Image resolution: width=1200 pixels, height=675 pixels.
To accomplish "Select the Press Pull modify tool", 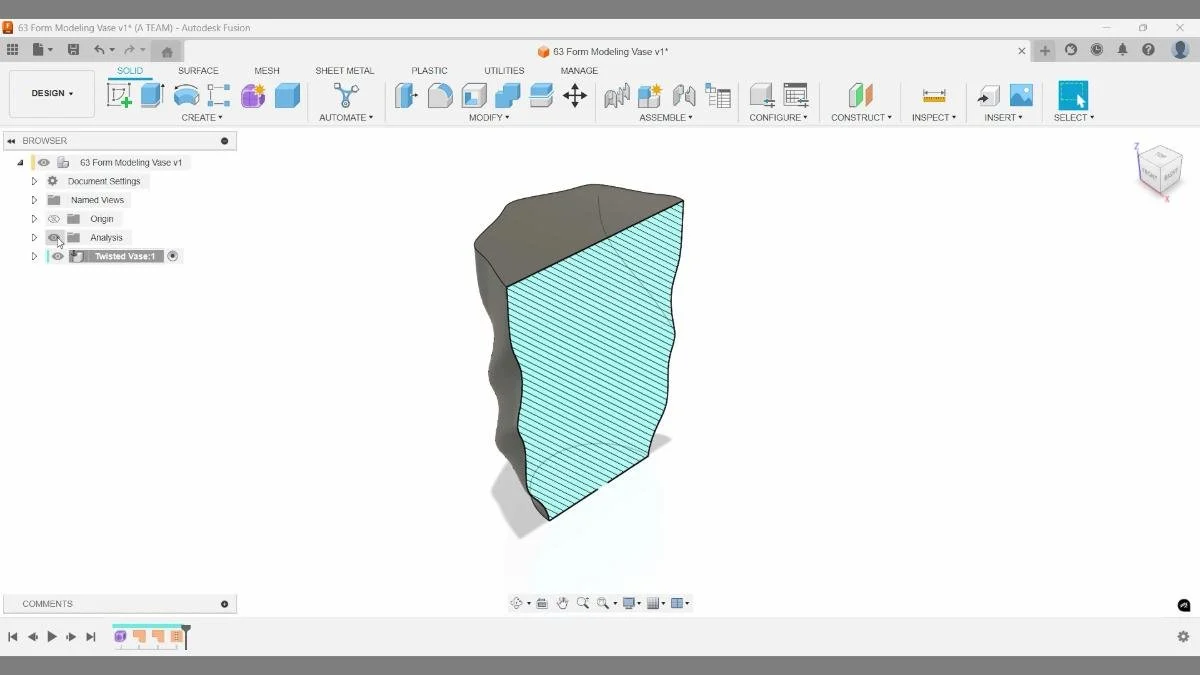I will click(x=406, y=95).
